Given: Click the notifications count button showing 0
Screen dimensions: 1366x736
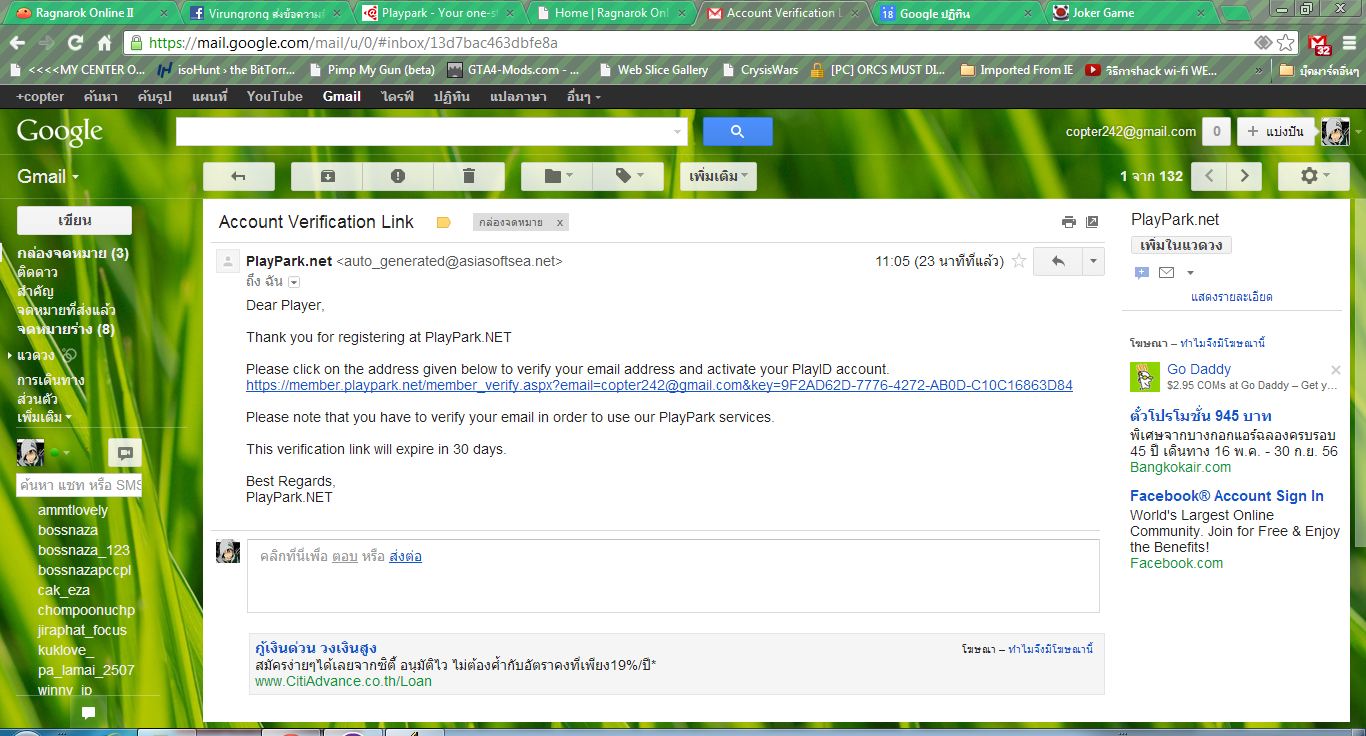Looking at the screenshot, I should (1216, 131).
